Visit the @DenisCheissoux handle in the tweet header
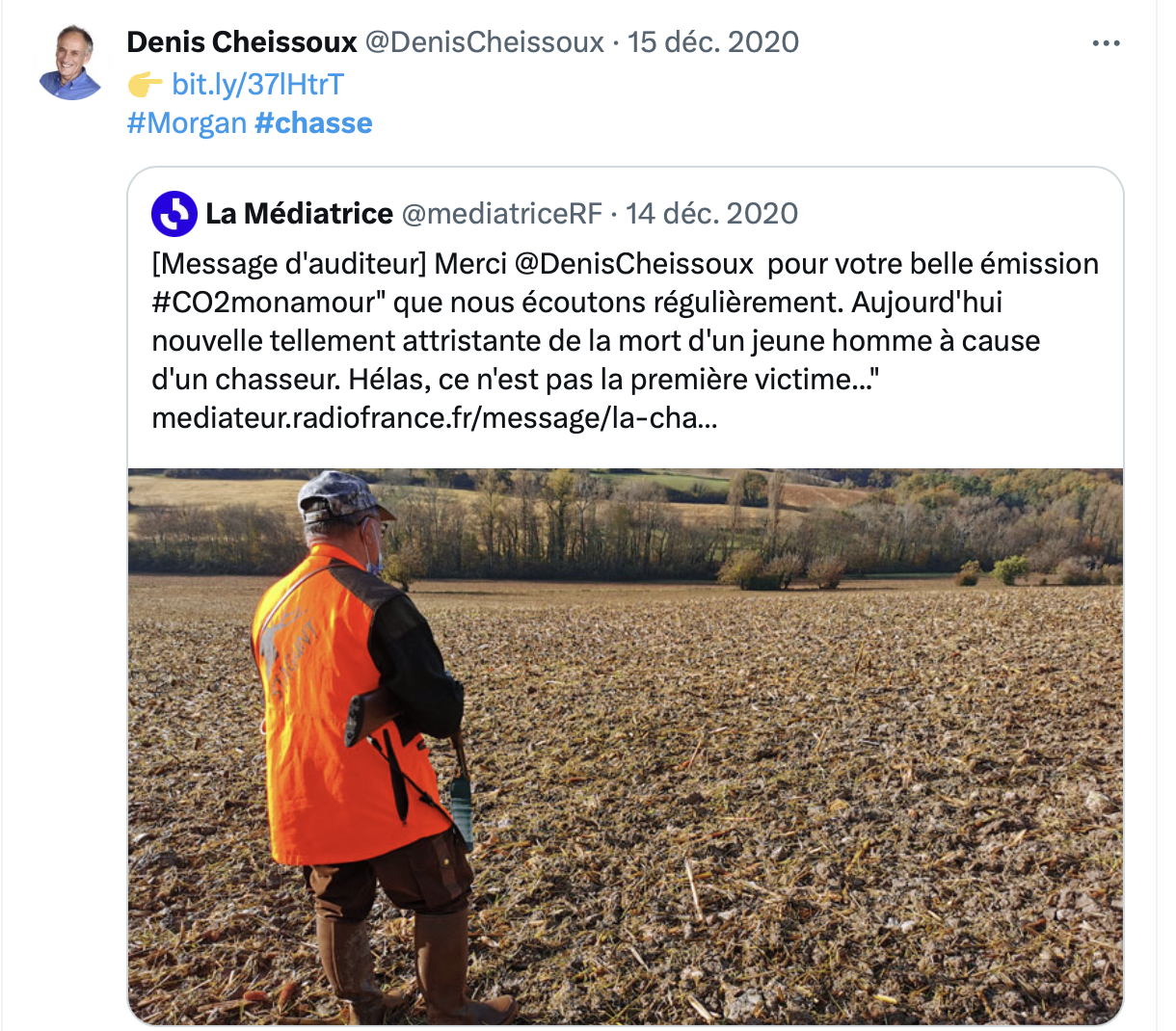Image resolution: width=1176 pixels, height=1031 pixels. (485, 42)
